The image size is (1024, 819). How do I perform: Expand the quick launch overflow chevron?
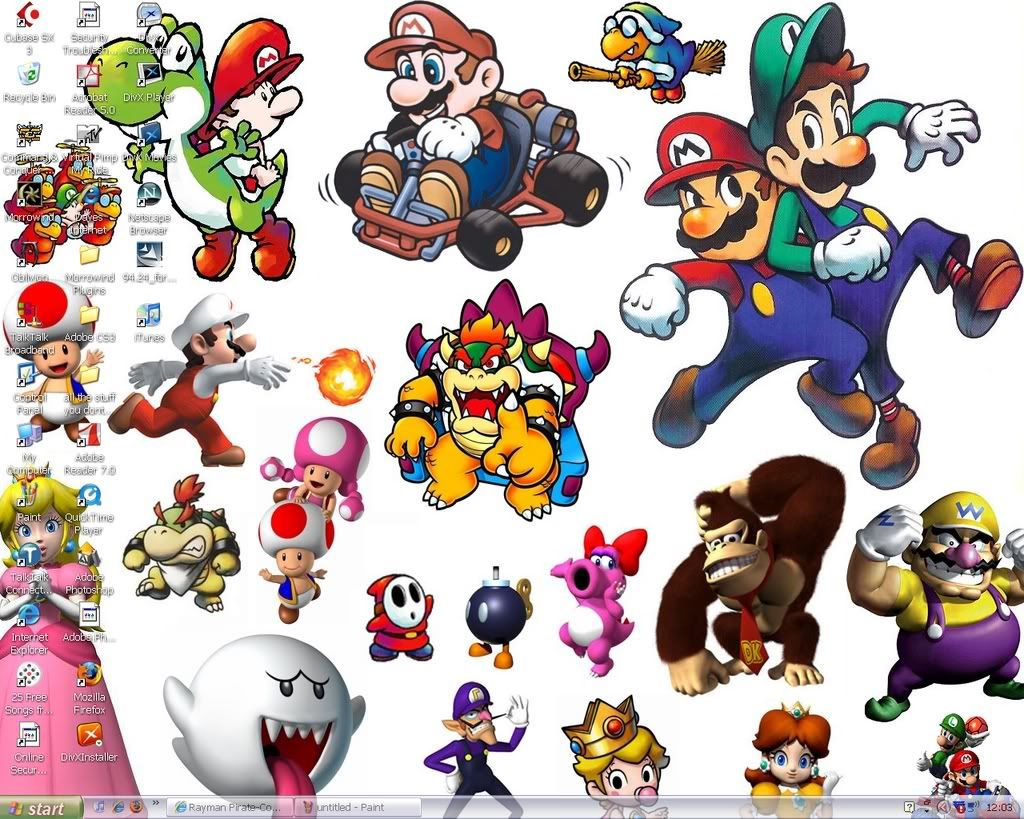(156, 803)
